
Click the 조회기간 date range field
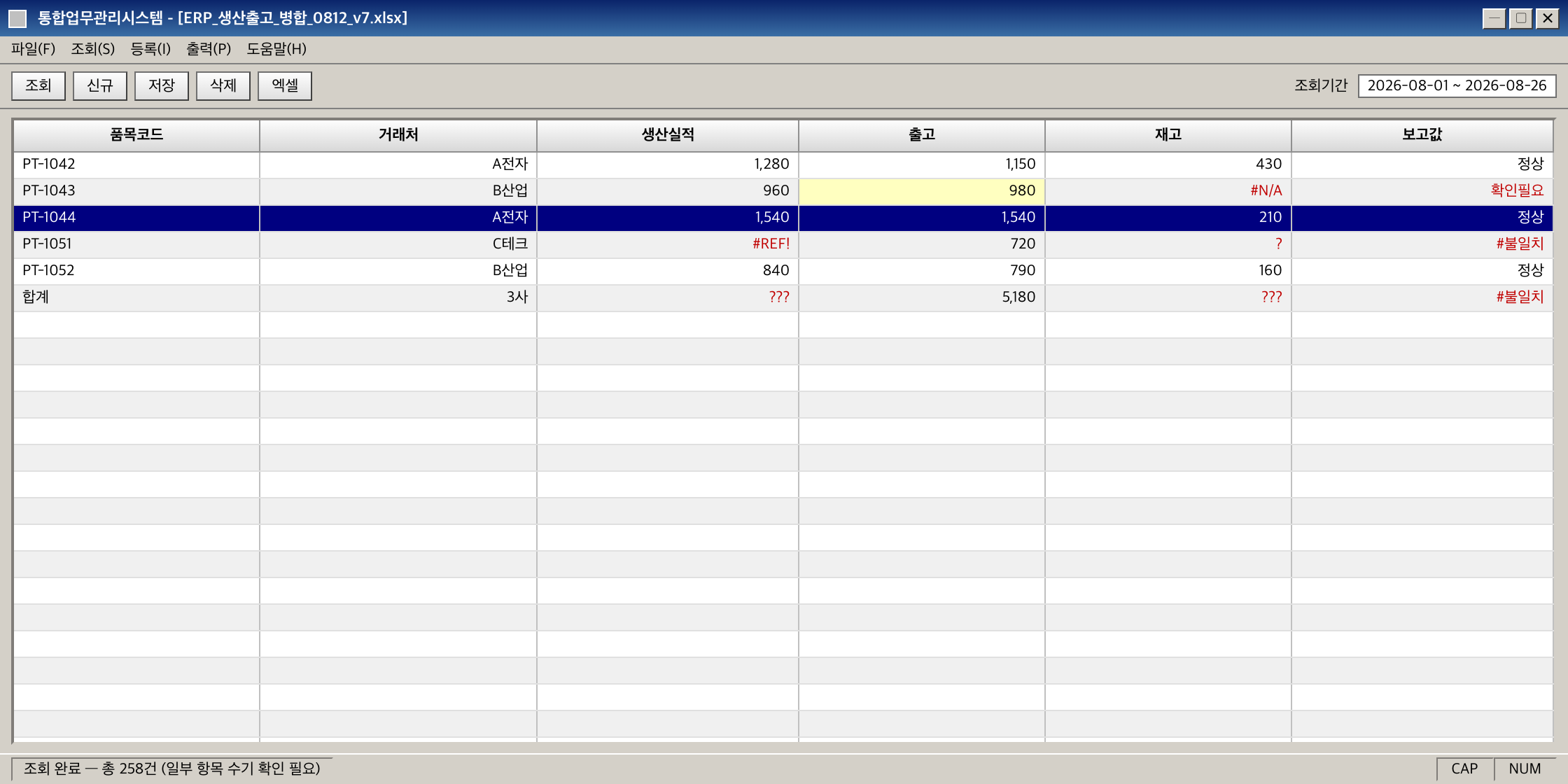[x=1457, y=85]
